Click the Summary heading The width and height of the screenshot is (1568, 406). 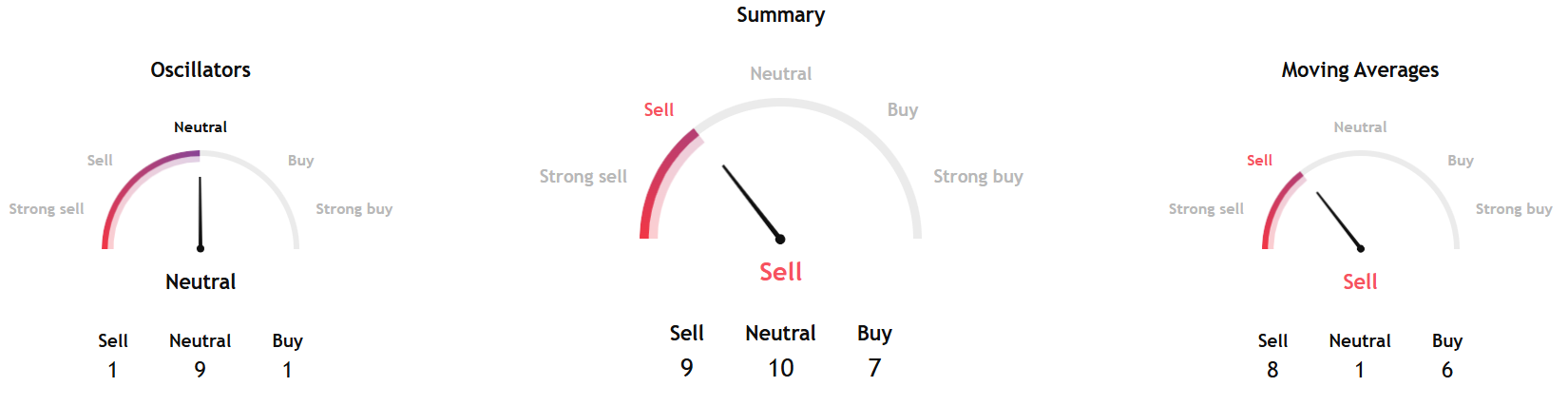click(780, 15)
